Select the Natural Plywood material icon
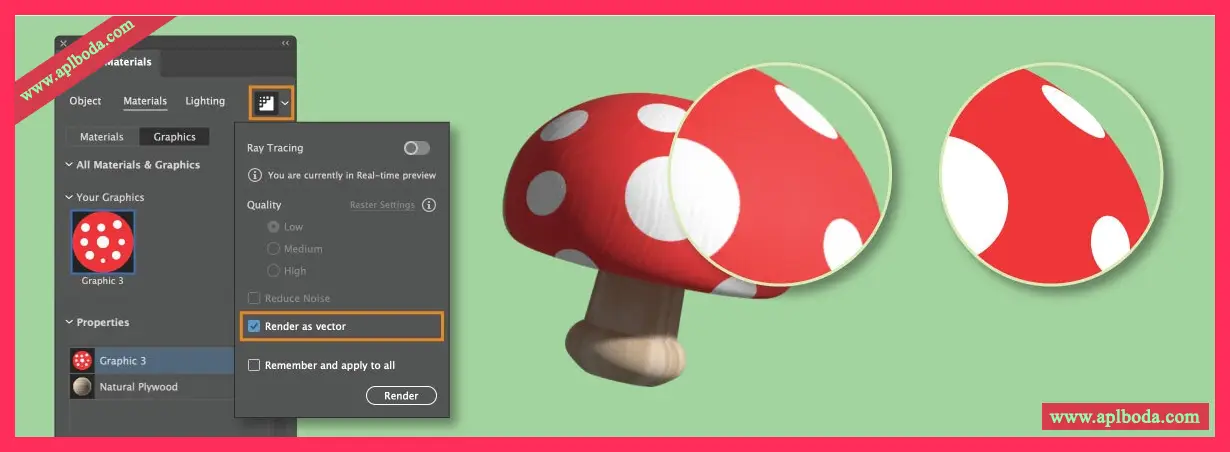 pos(82,387)
